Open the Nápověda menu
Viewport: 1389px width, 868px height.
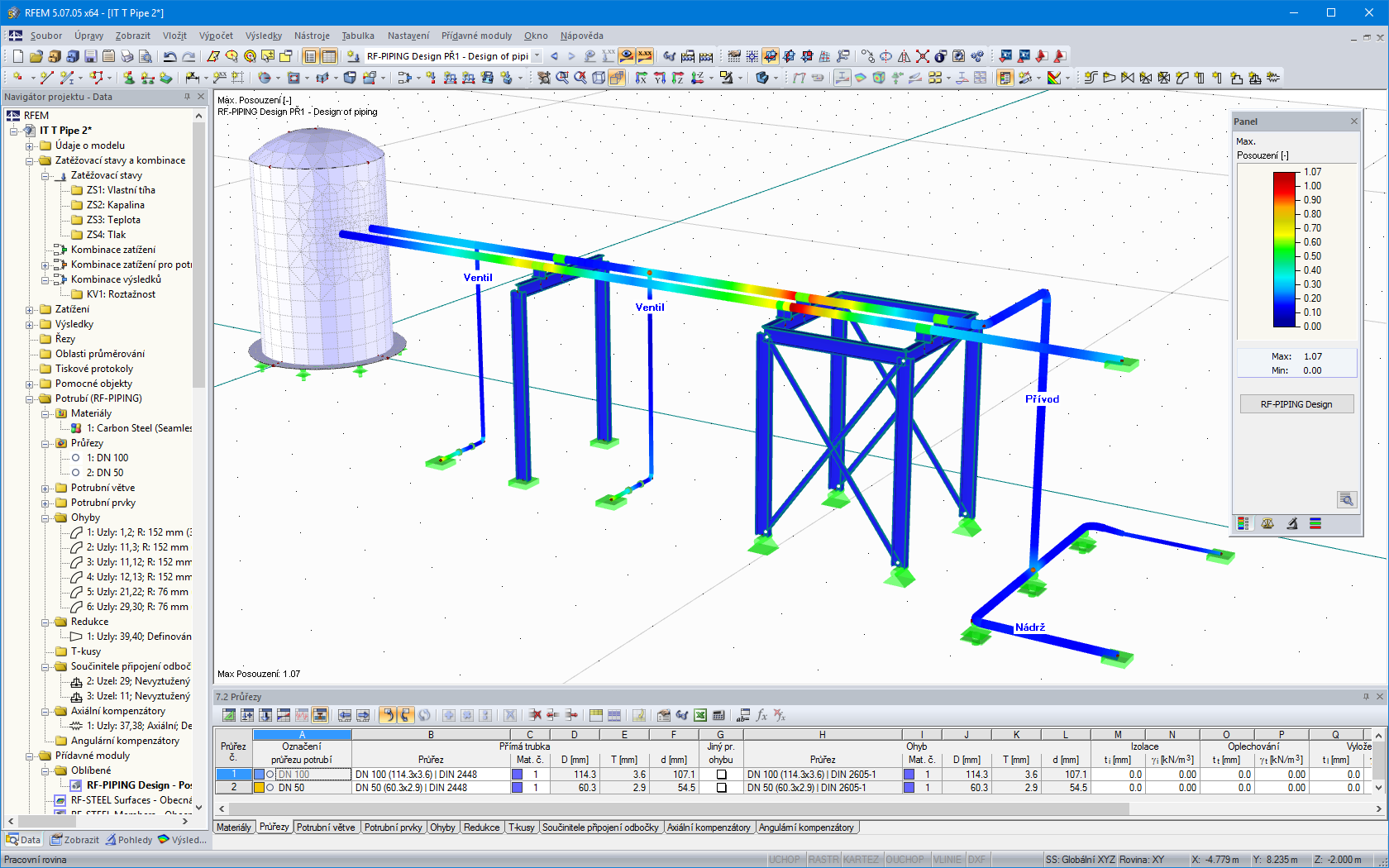pyautogui.click(x=581, y=36)
